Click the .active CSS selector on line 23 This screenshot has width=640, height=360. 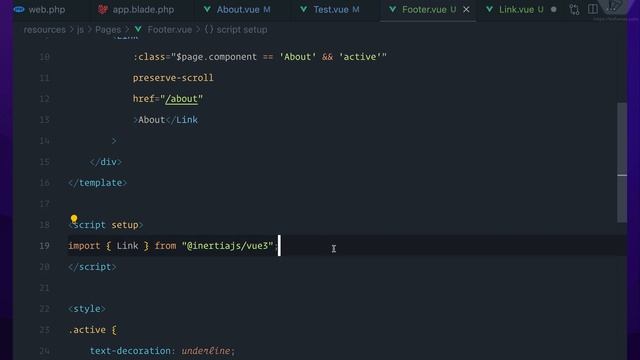(x=87, y=330)
